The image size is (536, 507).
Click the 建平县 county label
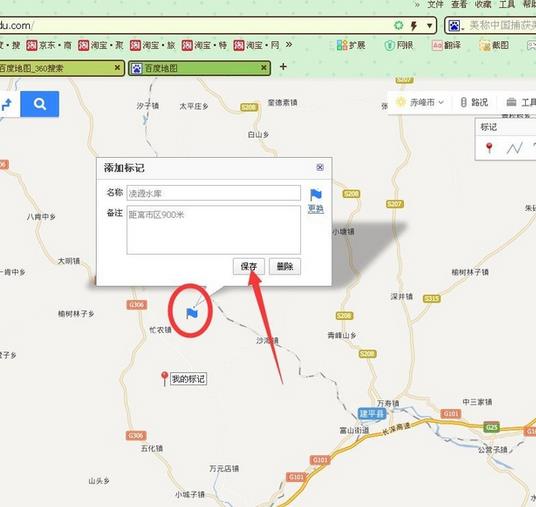tap(372, 414)
